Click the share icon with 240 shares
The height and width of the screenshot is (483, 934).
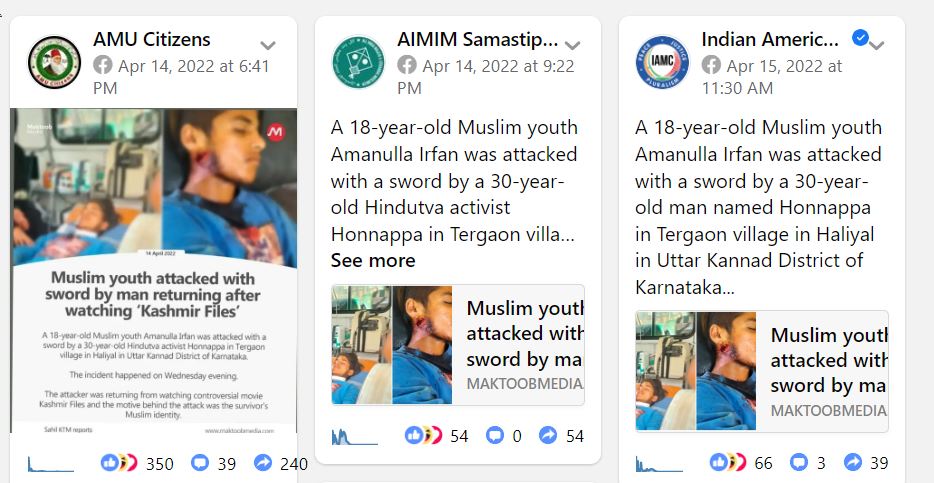pyautogui.click(x=263, y=463)
